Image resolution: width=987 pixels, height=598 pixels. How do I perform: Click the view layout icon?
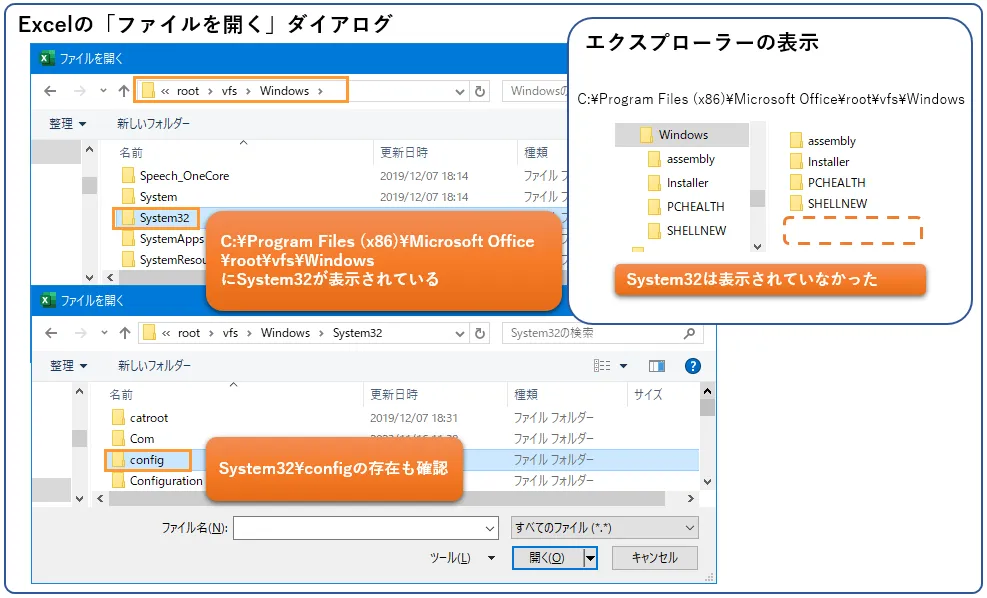tap(602, 366)
